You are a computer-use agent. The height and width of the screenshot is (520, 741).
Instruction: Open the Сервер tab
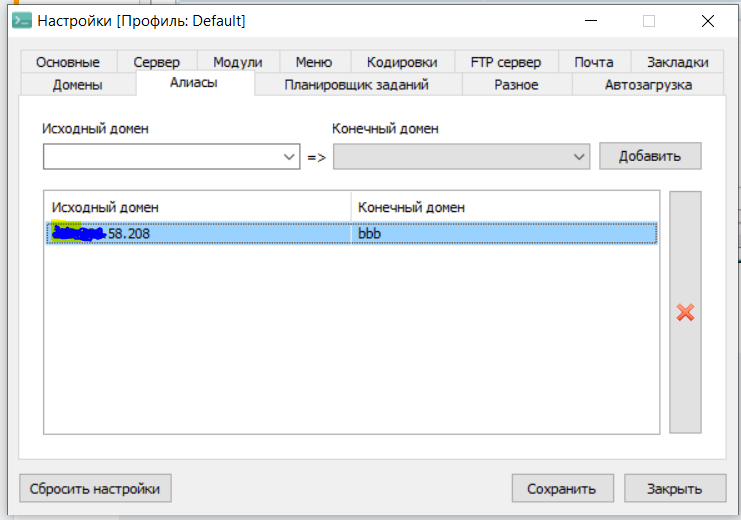coord(156,62)
